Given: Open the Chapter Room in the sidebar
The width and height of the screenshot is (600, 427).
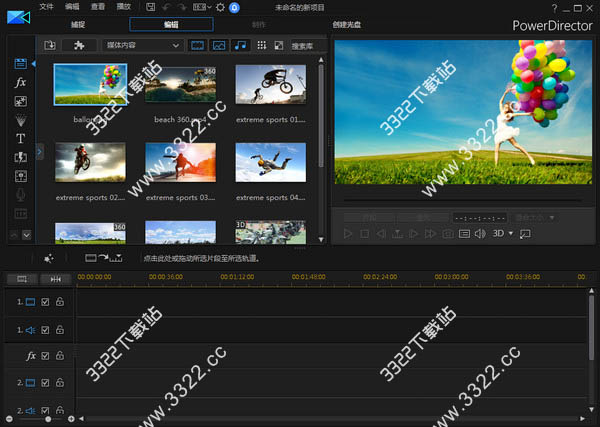Looking at the screenshot, I should click(x=20, y=214).
